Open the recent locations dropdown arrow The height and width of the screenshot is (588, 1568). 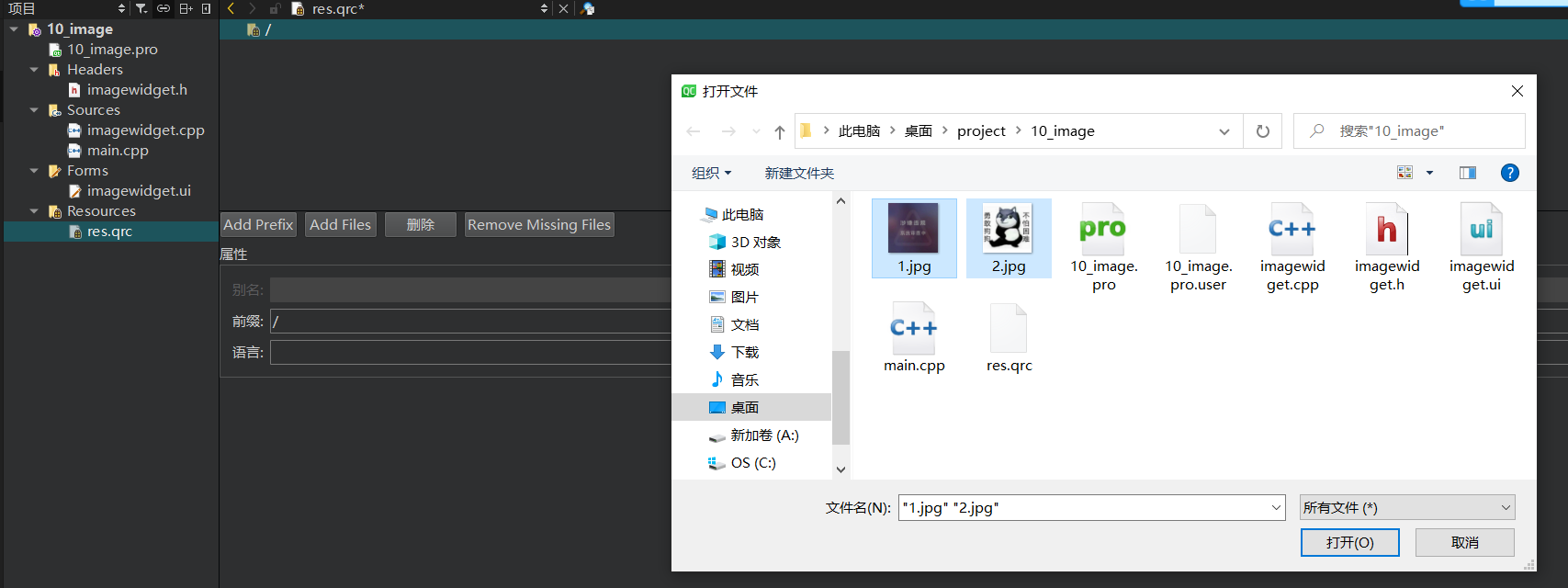tap(756, 131)
